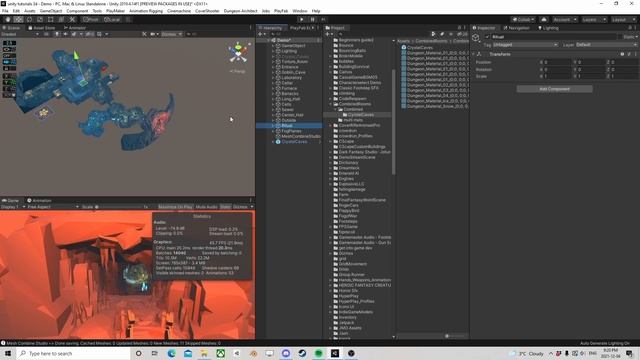This screenshot has width=640, height=360.
Task: Toggle Stats overlay in Game view
Action: tap(225, 207)
